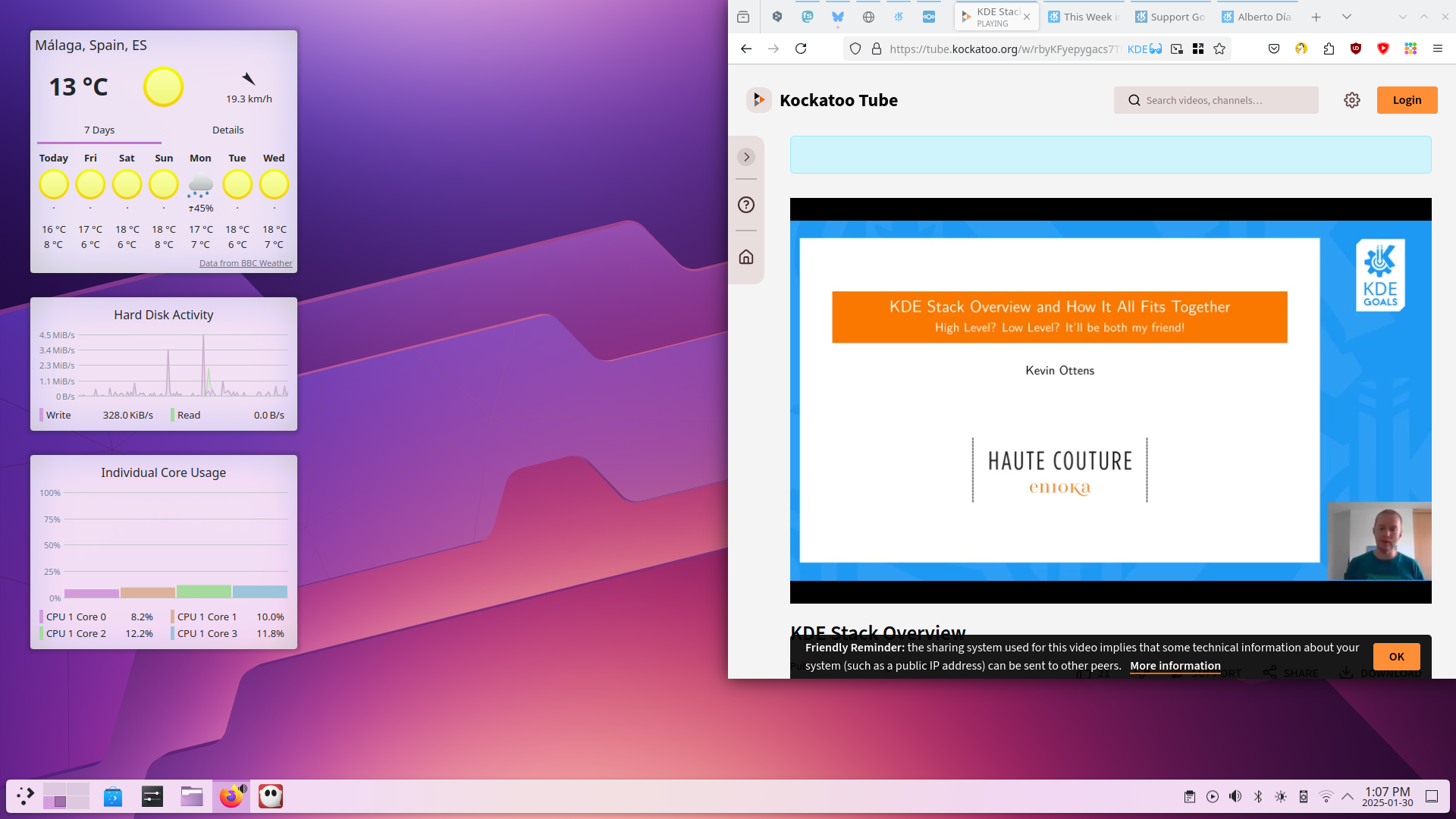
Task: Open Kockatoo Tube settings gear
Action: (1352, 100)
